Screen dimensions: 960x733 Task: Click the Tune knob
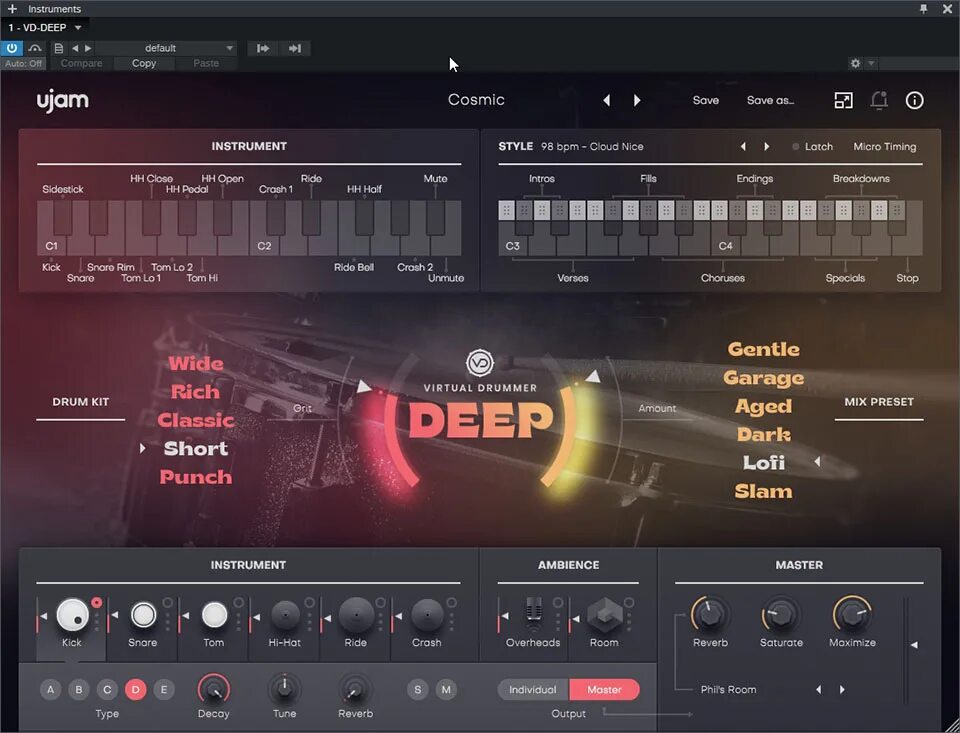[284, 689]
